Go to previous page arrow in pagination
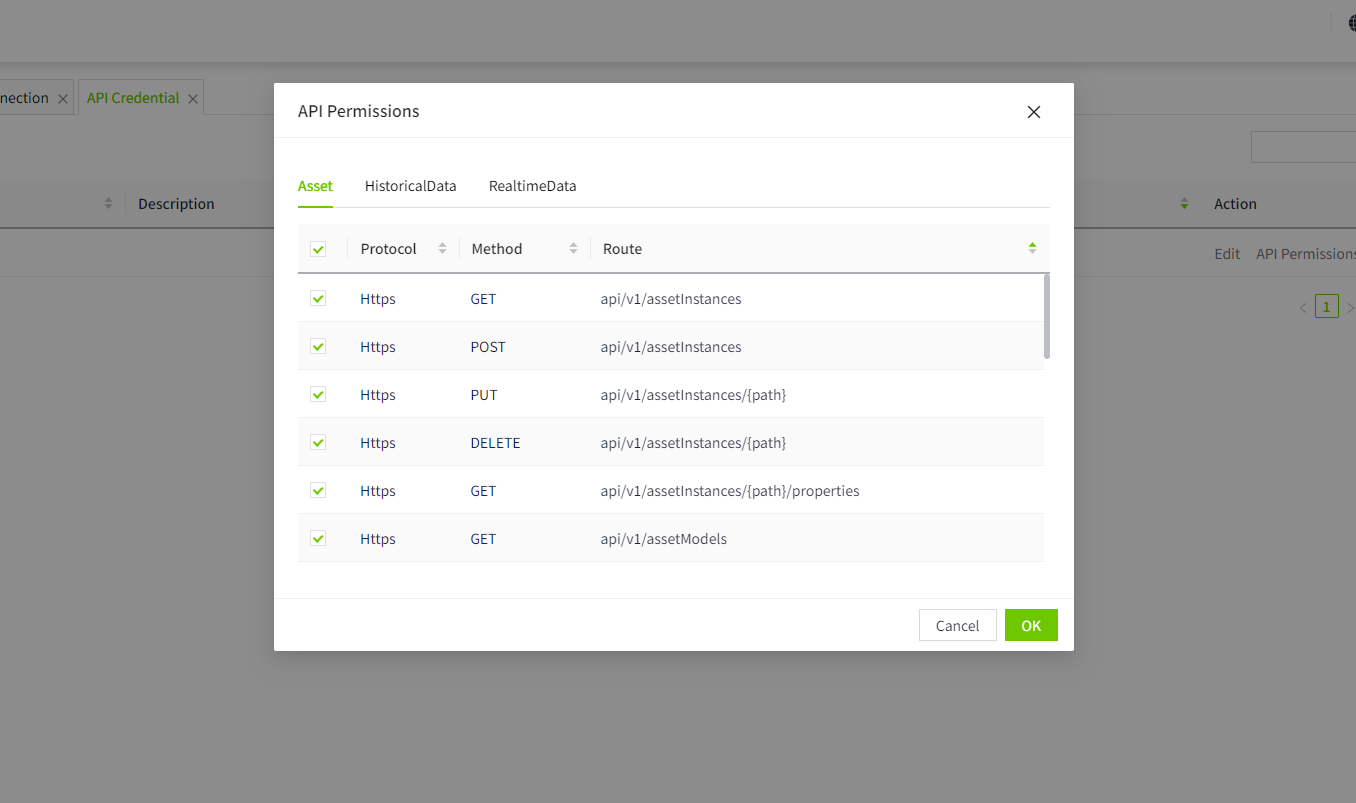The height and width of the screenshot is (803, 1356). click(1302, 308)
